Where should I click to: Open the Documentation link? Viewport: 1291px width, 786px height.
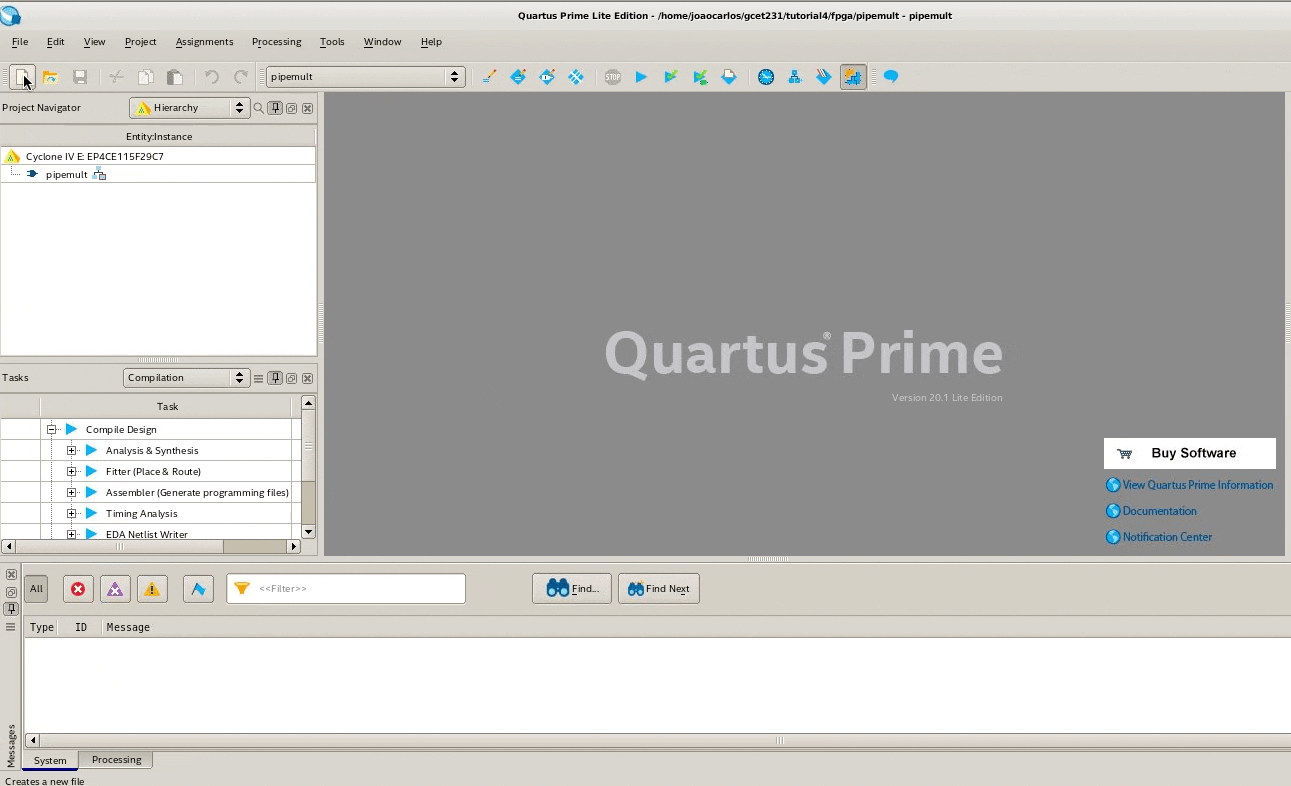1151,511
